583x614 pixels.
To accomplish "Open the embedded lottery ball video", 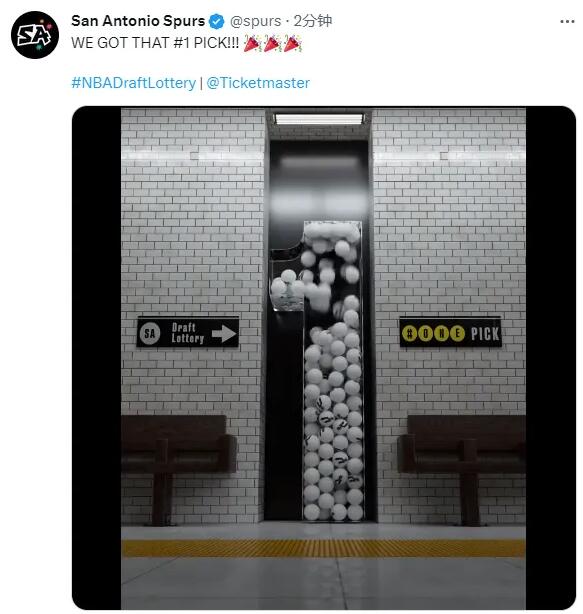I will point(323,358).
